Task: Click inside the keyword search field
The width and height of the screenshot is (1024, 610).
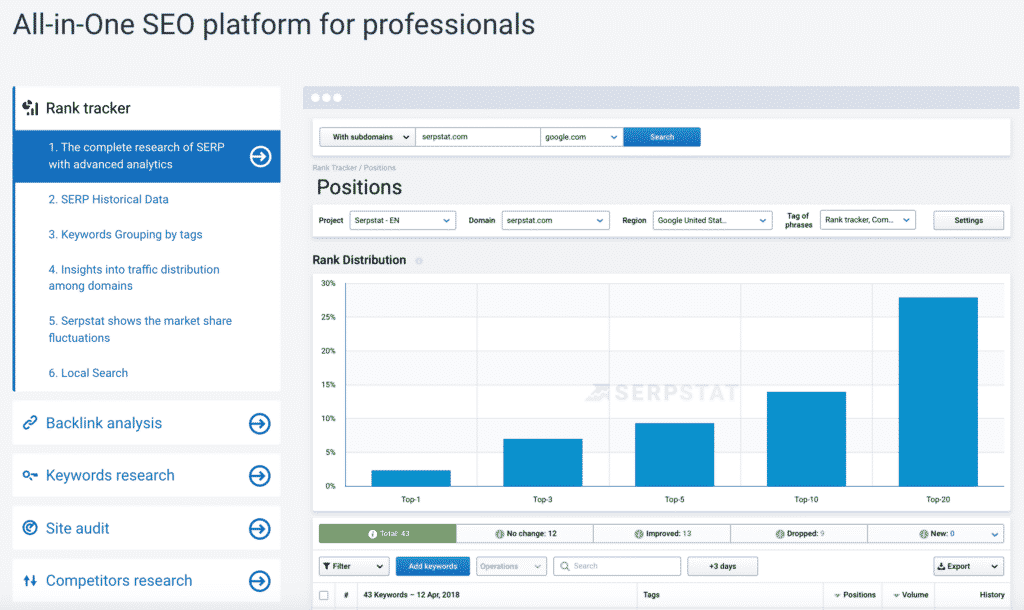Action: pyautogui.click(x=617, y=566)
